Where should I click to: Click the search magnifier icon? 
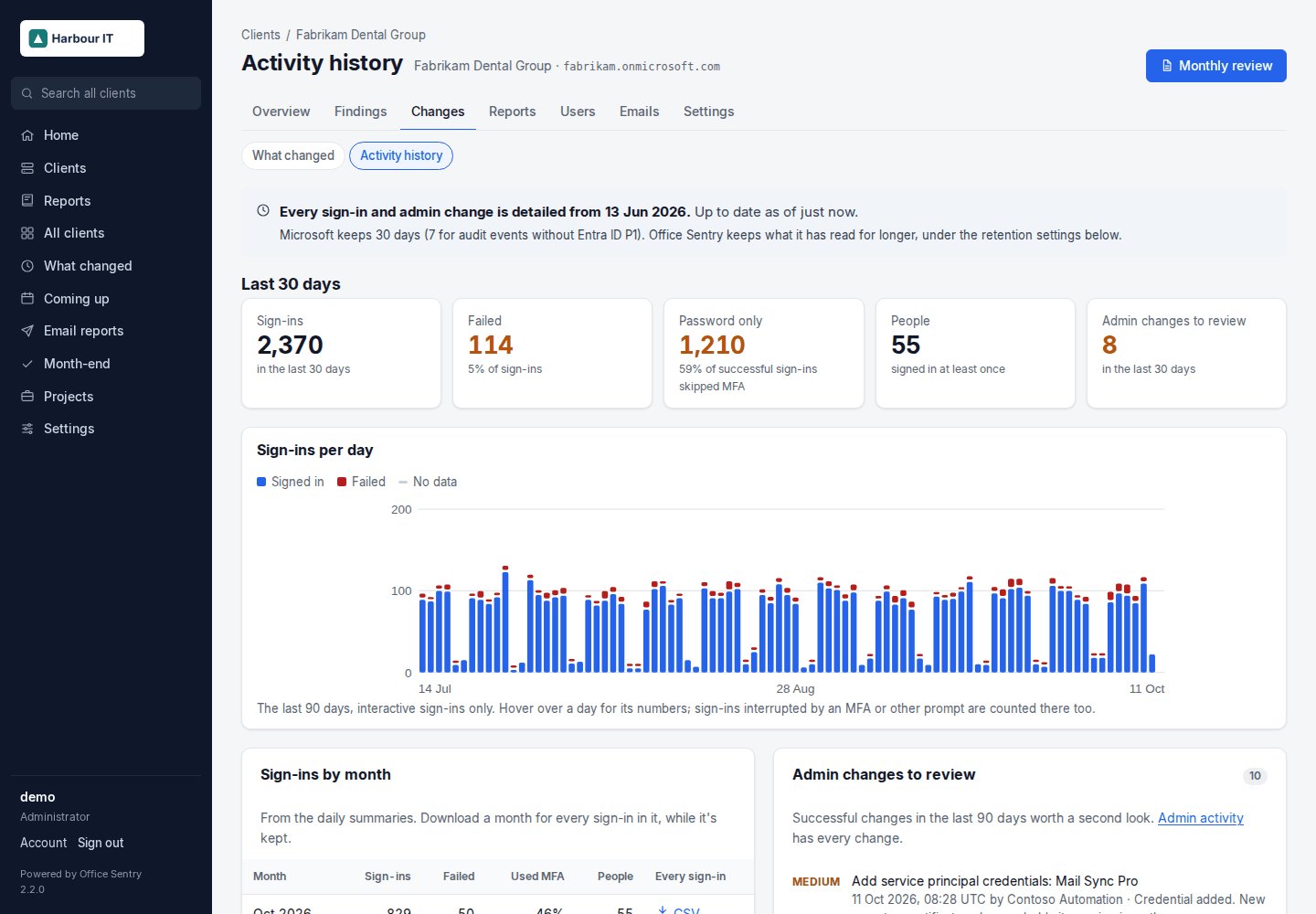(x=27, y=93)
